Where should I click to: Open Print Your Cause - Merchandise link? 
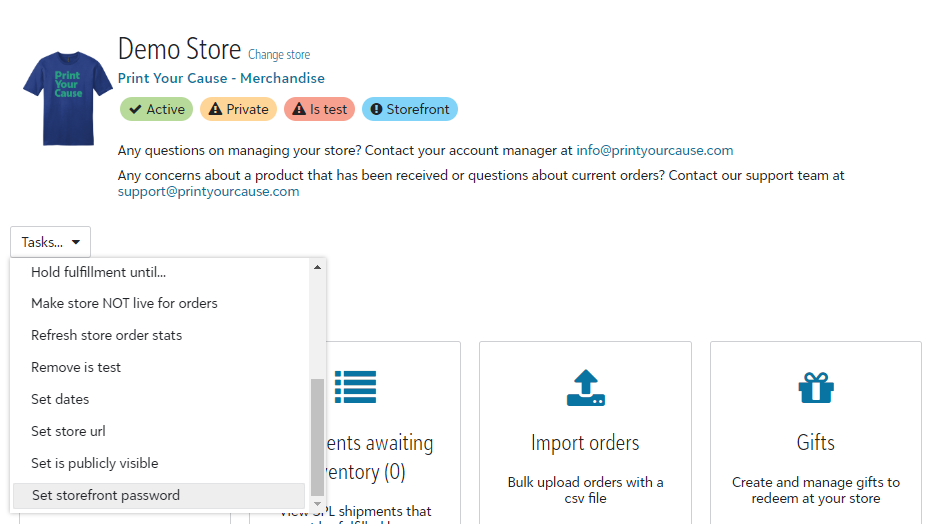(221, 78)
